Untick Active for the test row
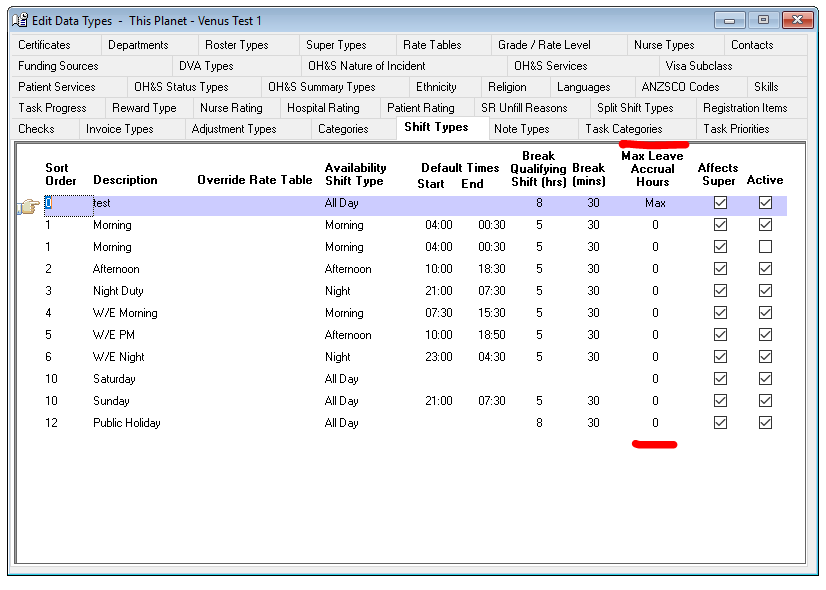Image resolution: width=826 pixels, height=590 pixels. (765, 203)
